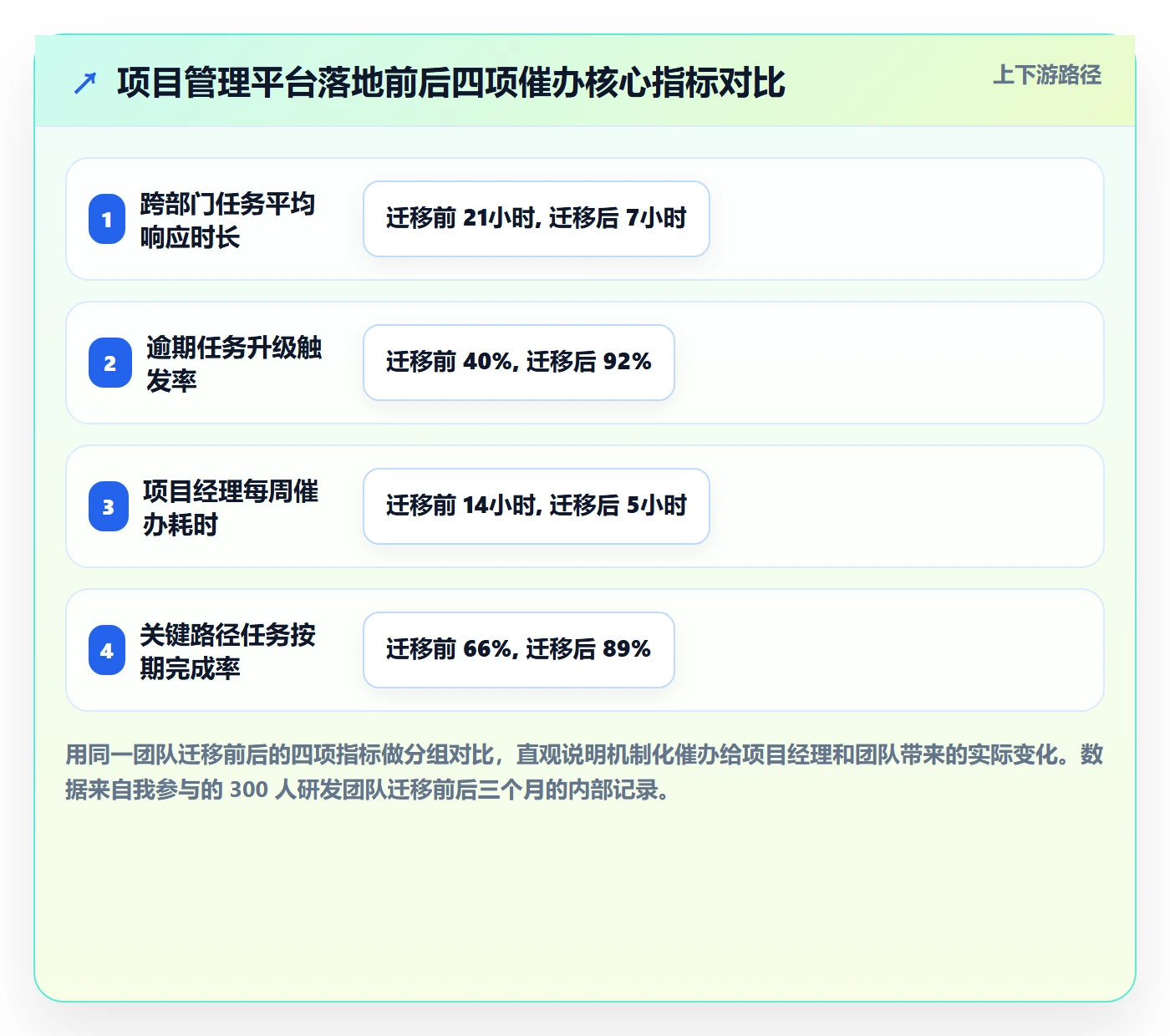Click the value box 迁移前 21小时, 迁移后 7小时
Image resolution: width=1170 pixels, height=1036 pixels.
coord(537,219)
